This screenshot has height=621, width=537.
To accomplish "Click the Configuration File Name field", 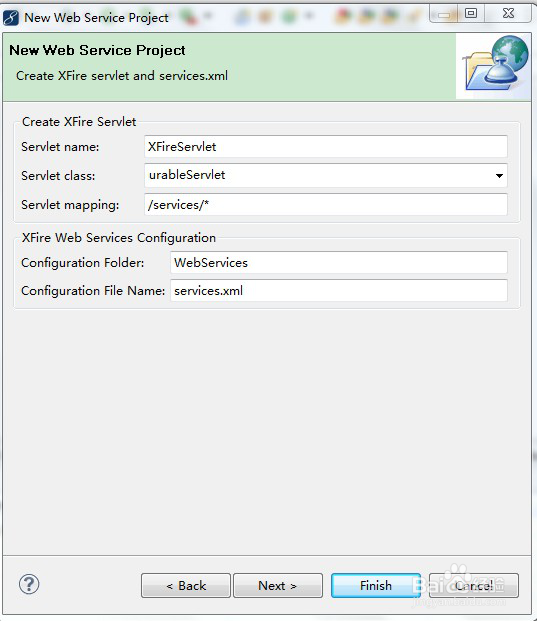I will [x=339, y=290].
